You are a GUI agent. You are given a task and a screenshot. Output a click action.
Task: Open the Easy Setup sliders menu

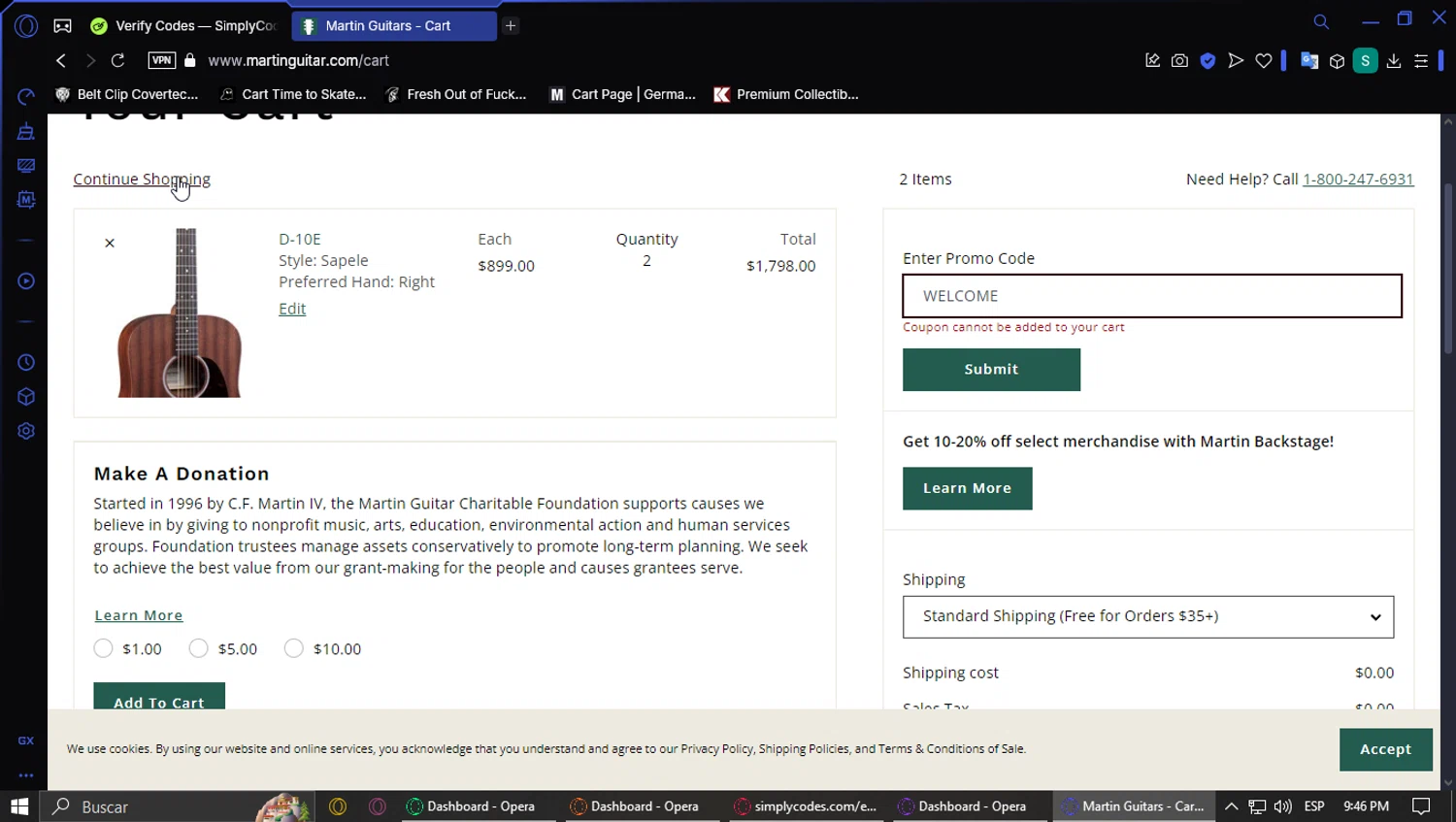1421,60
